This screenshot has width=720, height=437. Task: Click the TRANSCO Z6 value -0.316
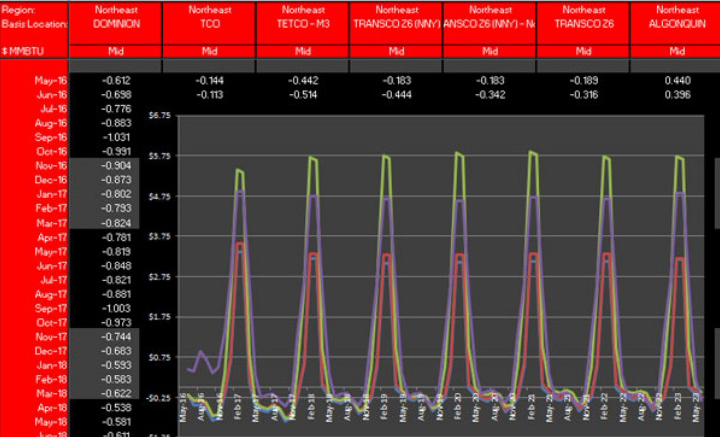(584, 95)
